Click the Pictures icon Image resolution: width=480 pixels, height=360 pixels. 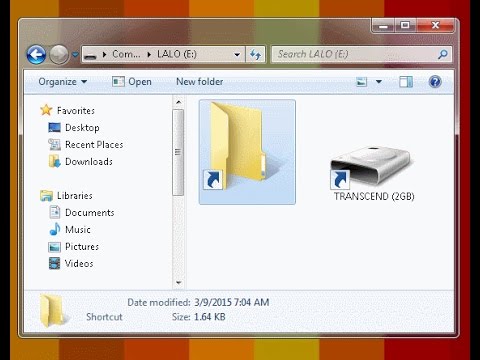click(54, 247)
